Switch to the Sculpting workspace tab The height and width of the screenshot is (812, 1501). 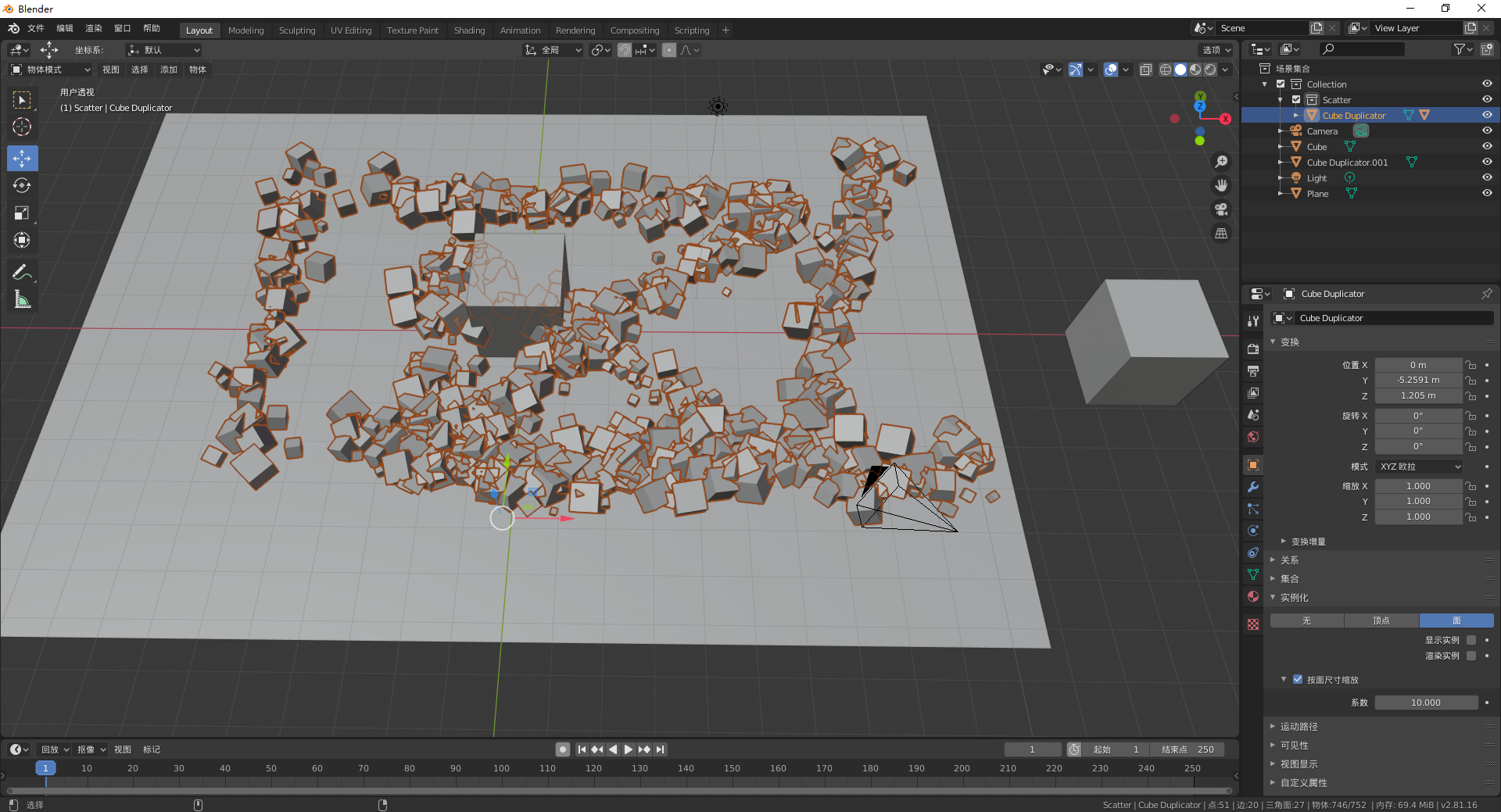297,30
